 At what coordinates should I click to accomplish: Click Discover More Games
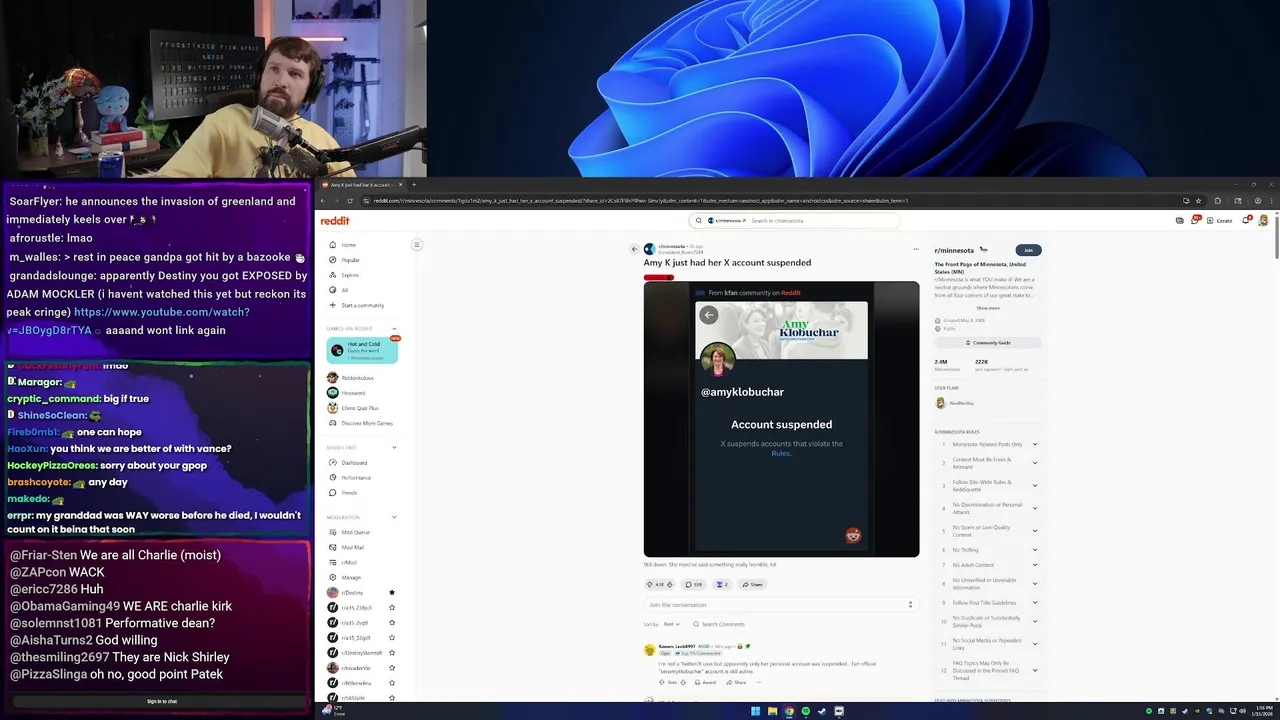pyautogui.click(x=366, y=423)
